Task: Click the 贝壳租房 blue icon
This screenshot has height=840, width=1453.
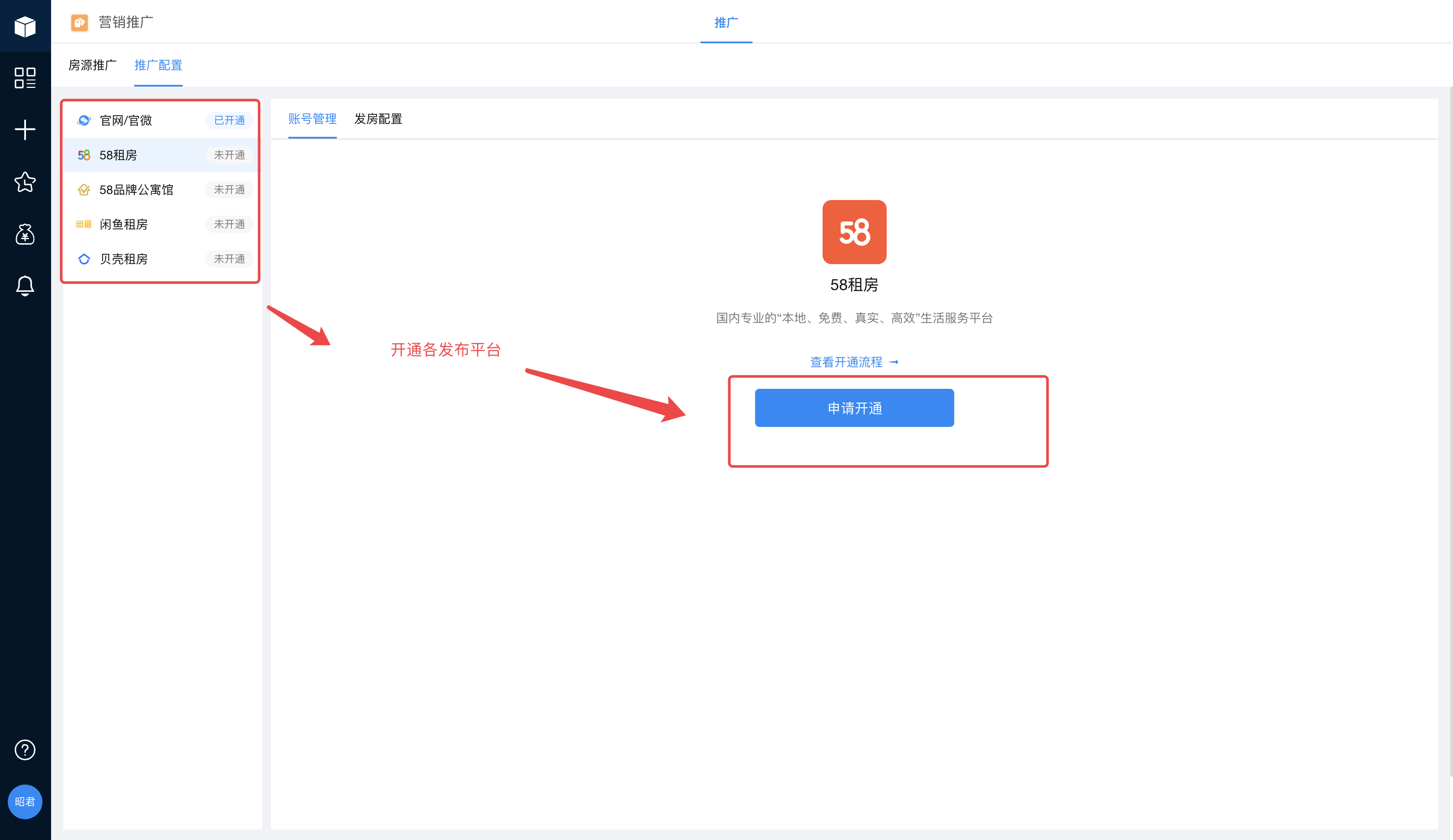Action: coord(84,258)
